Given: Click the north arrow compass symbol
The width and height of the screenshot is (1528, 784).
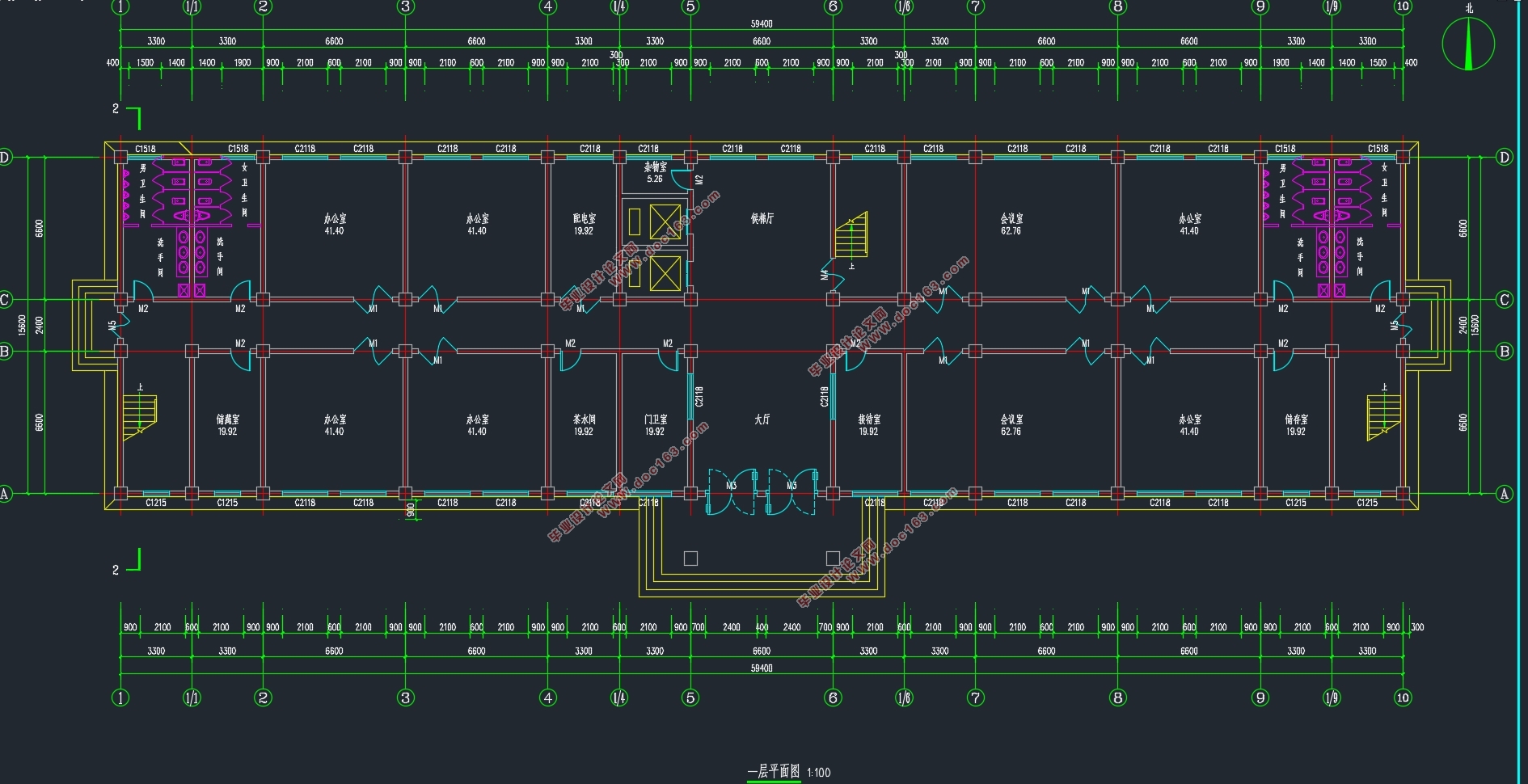Looking at the screenshot, I should (x=1468, y=43).
